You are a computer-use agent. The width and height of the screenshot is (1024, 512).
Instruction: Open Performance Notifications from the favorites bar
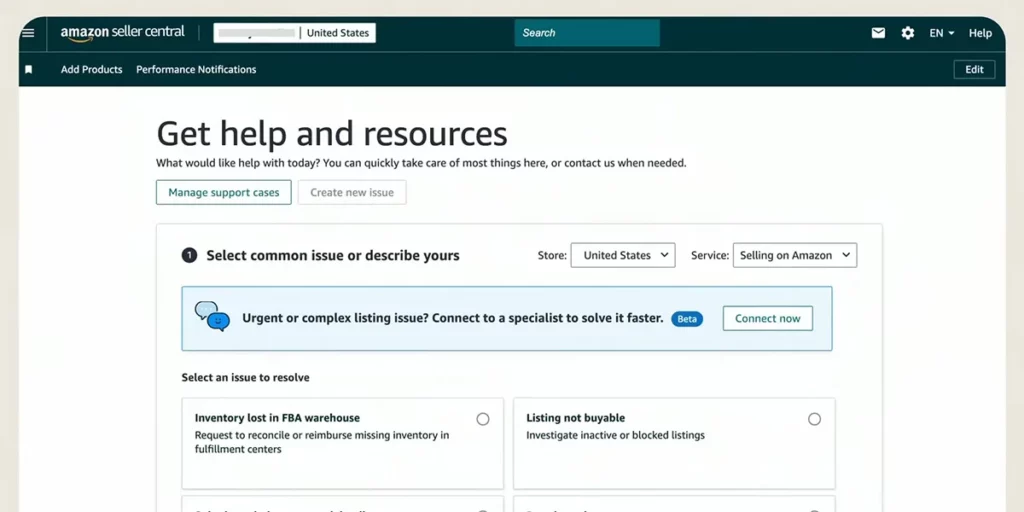[x=196, y=70]
